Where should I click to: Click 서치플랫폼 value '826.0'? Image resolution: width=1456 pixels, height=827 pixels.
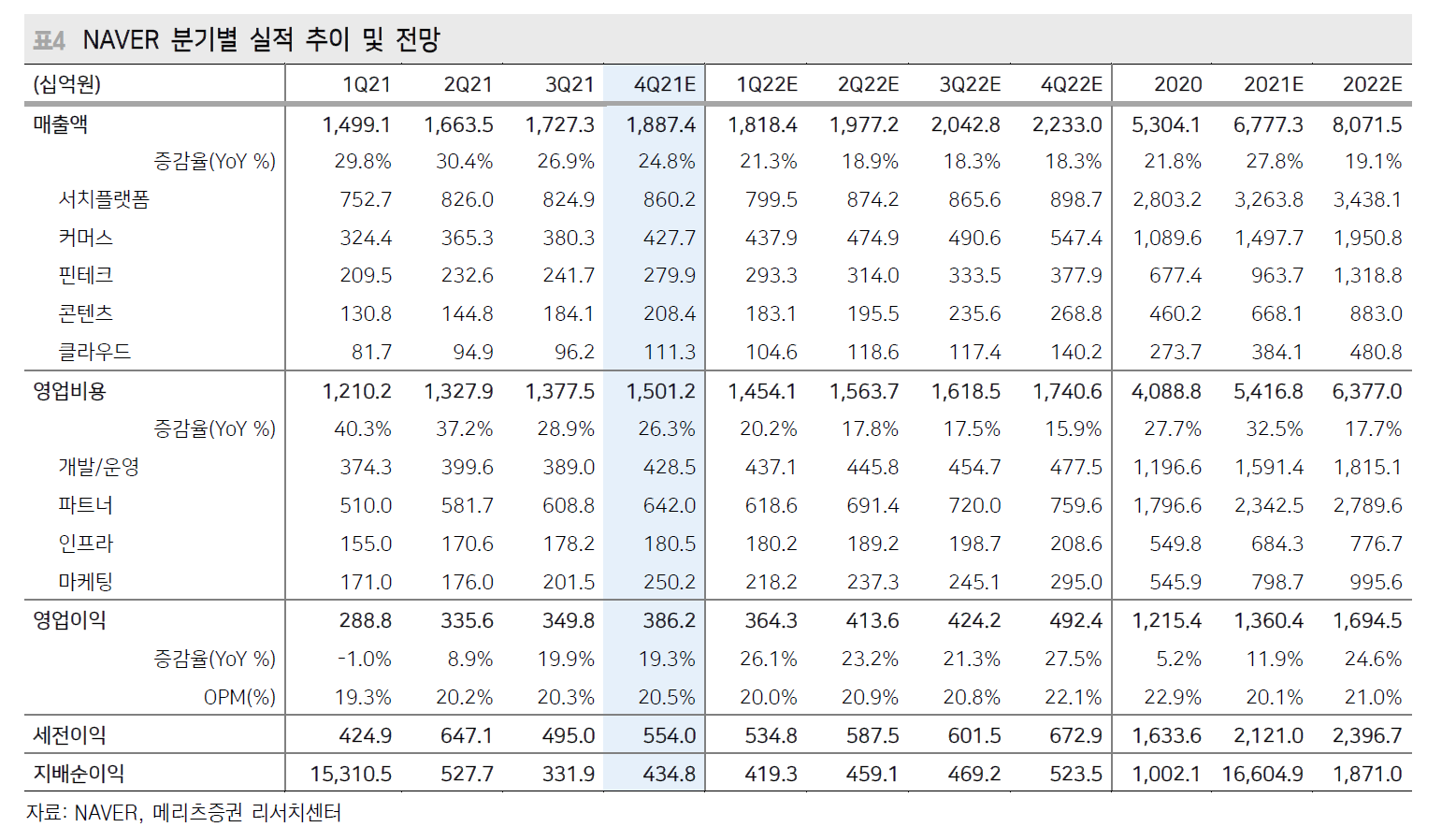tap(468, 199)
